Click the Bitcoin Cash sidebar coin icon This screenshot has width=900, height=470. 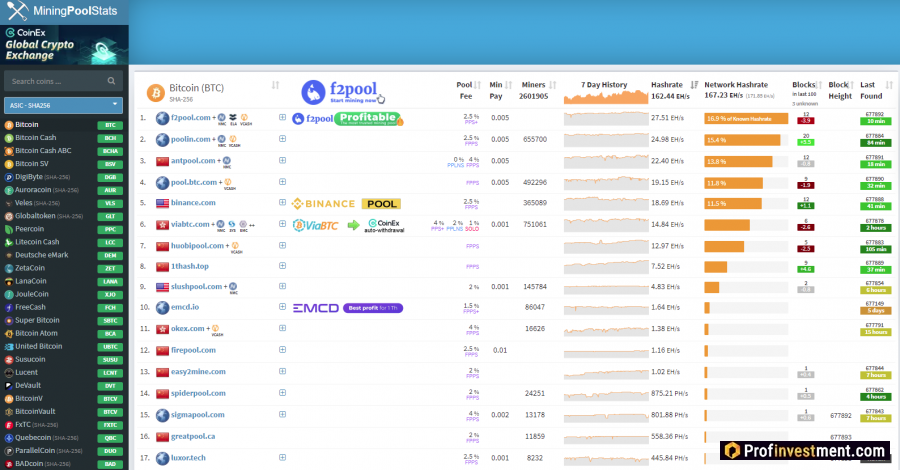pyautogui.click(x=9, y=138)
